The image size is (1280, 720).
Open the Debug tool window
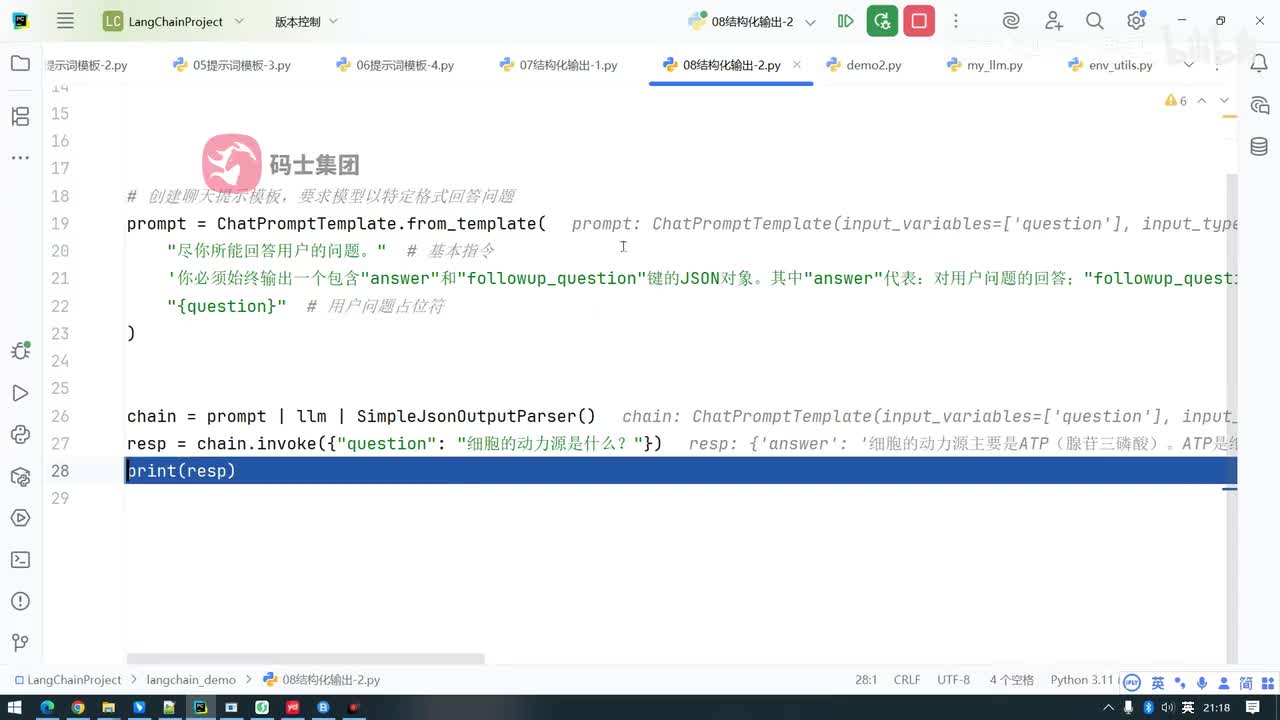pos(20,351)
